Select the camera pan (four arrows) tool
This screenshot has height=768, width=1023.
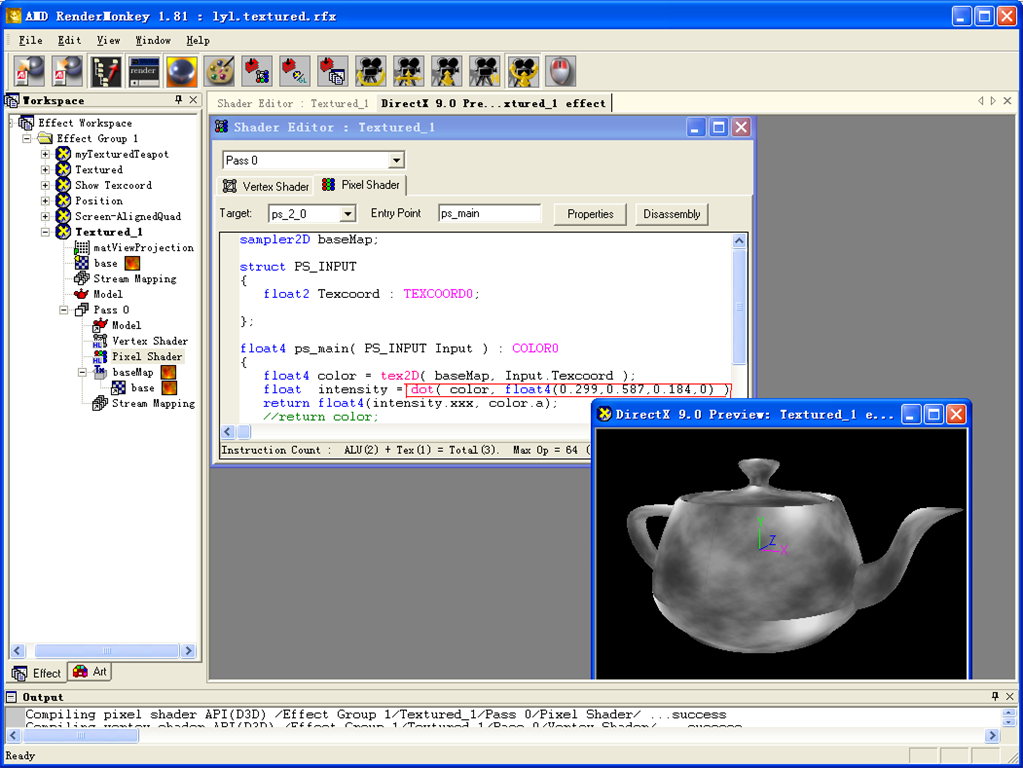pos(408,71)
